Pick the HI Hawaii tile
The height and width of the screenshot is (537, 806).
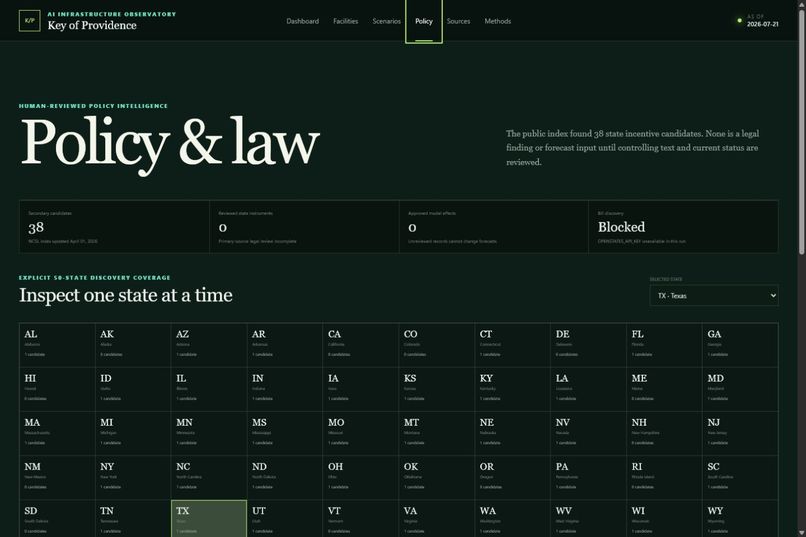[57, 389]
